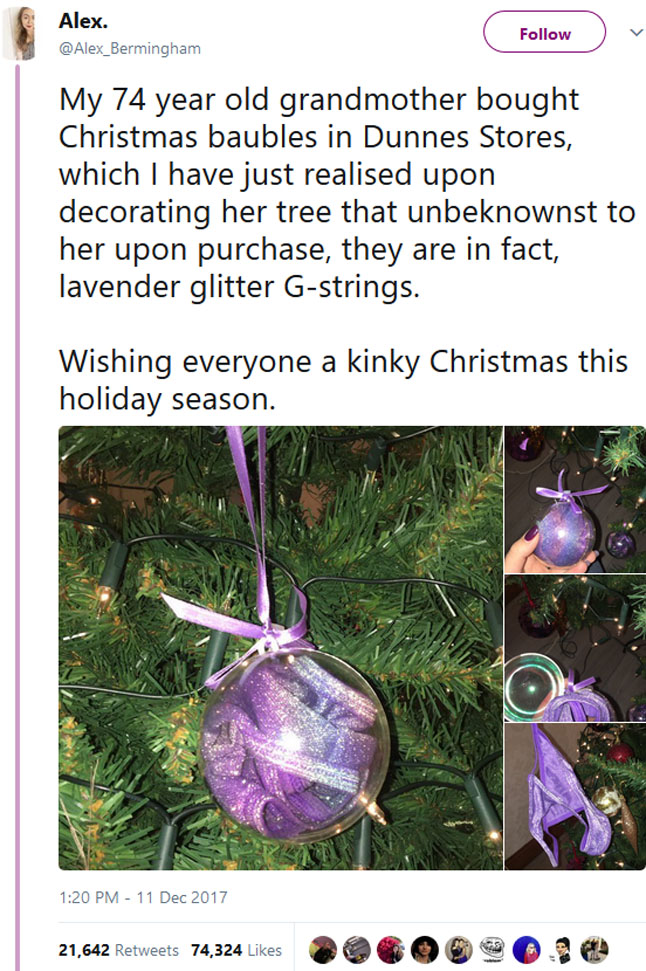Viewport: 646px width, 971px height.
Task: Open the blue background liker avatar
Action: 526,950
